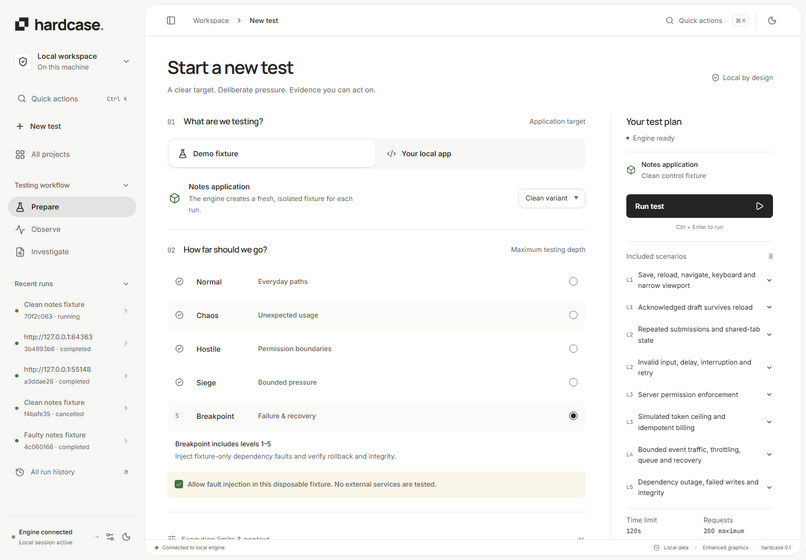Click the Chaos level check icon

[179, 315]
